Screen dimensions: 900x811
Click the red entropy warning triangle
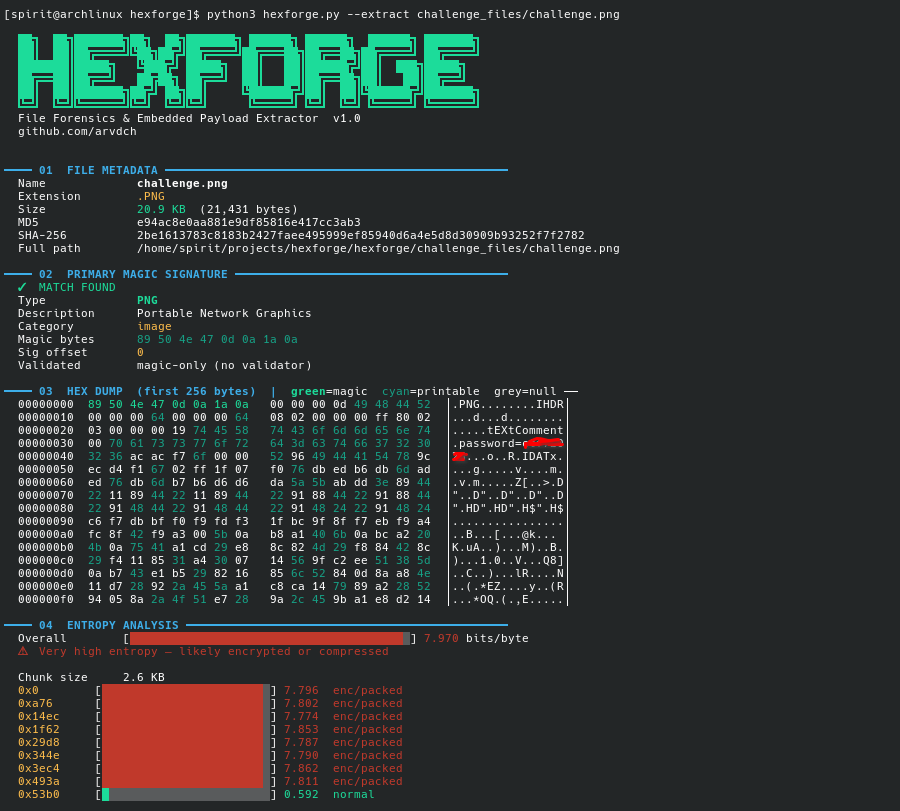pyautogui.click(x=23, y=651)
